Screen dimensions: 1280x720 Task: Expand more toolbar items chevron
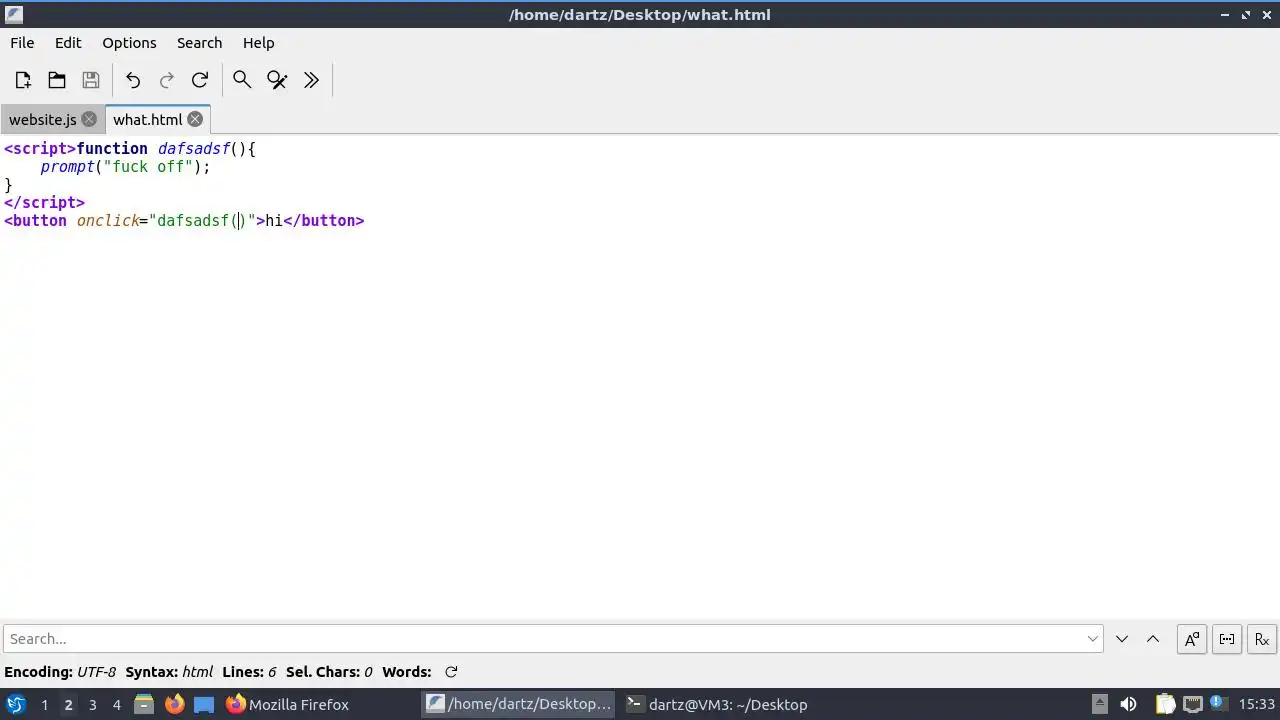pyautogui.click(x=311, y=80)
